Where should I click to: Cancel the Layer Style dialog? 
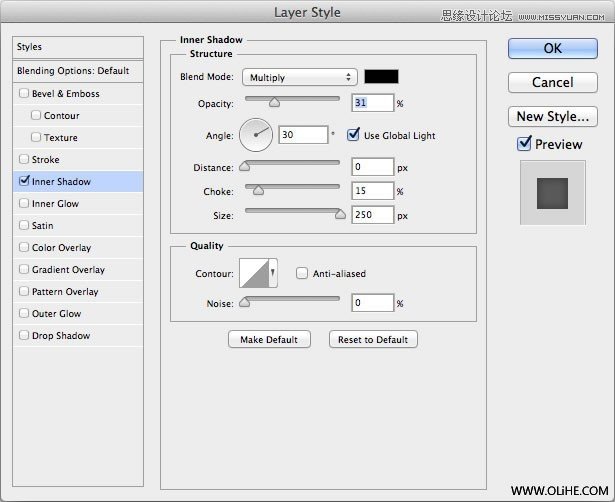(x=553, y=82)
